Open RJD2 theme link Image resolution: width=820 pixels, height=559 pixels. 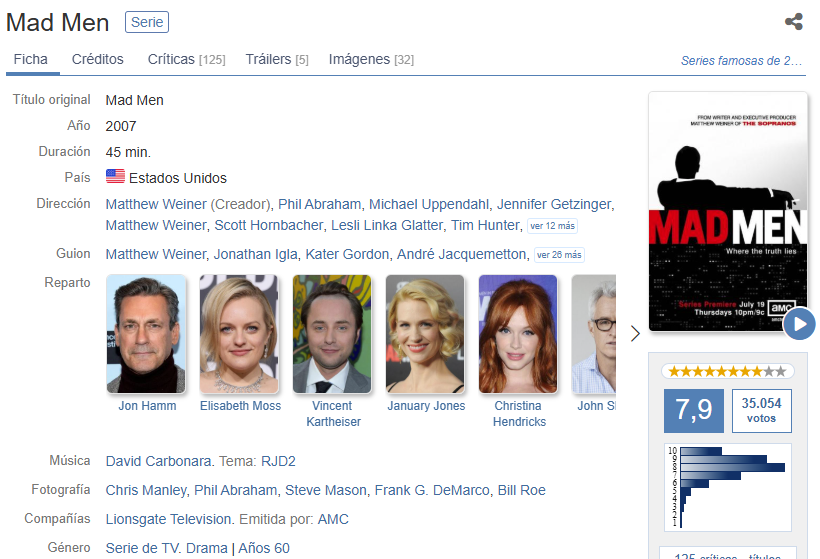click(x=278, y=461)
